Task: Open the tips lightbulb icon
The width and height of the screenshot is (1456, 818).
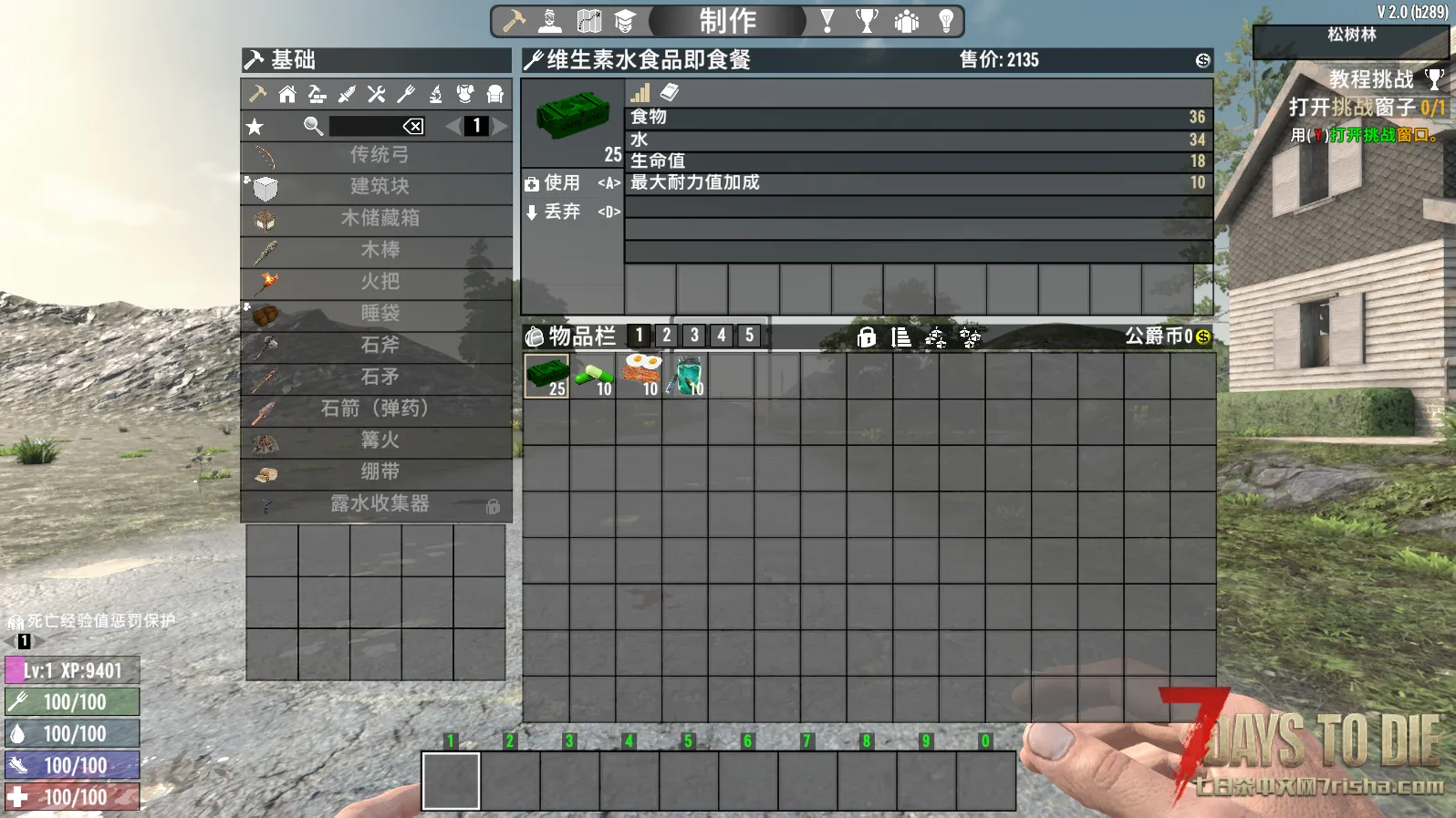Action: coord(946,20)
